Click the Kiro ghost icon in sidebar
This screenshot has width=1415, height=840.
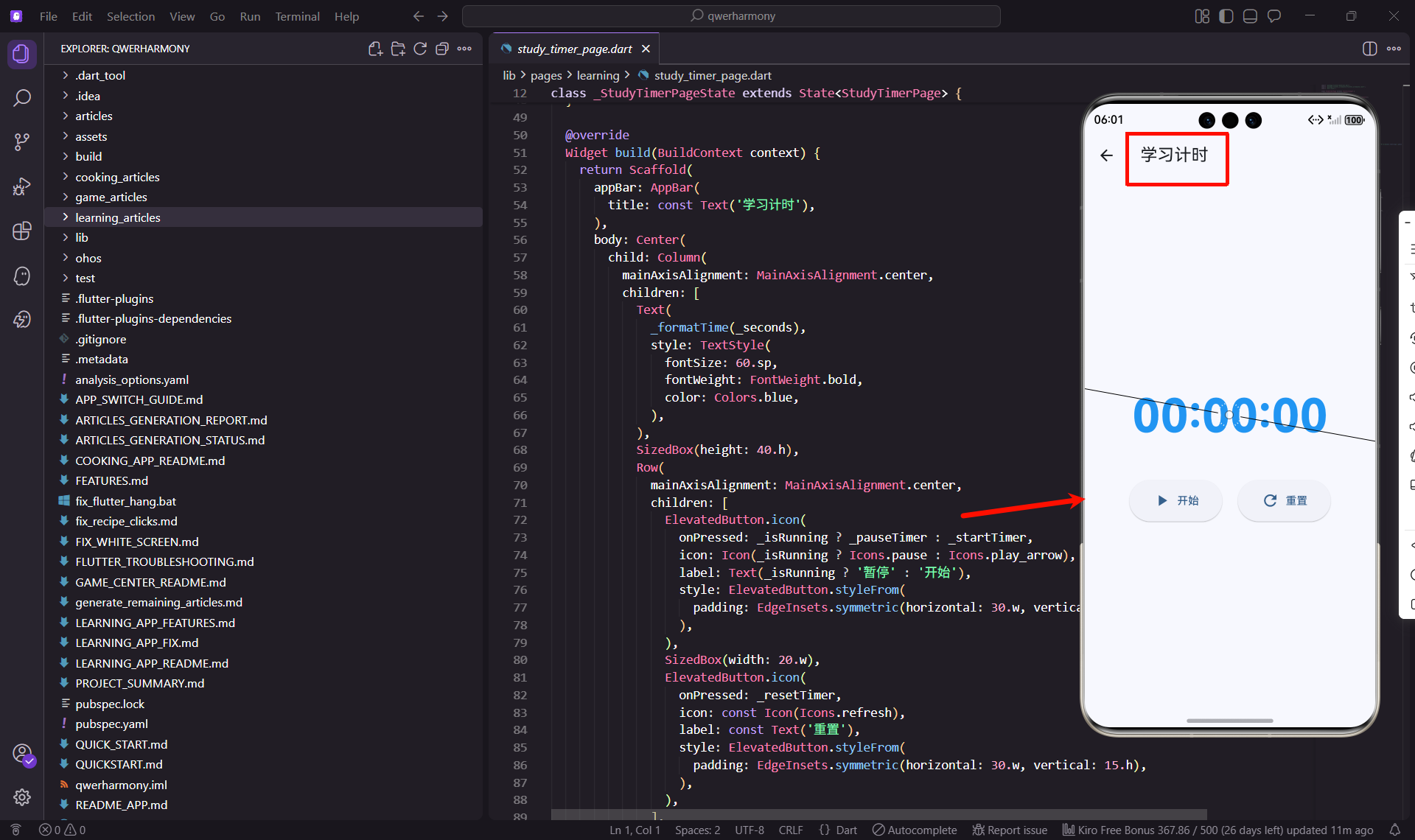22,276
